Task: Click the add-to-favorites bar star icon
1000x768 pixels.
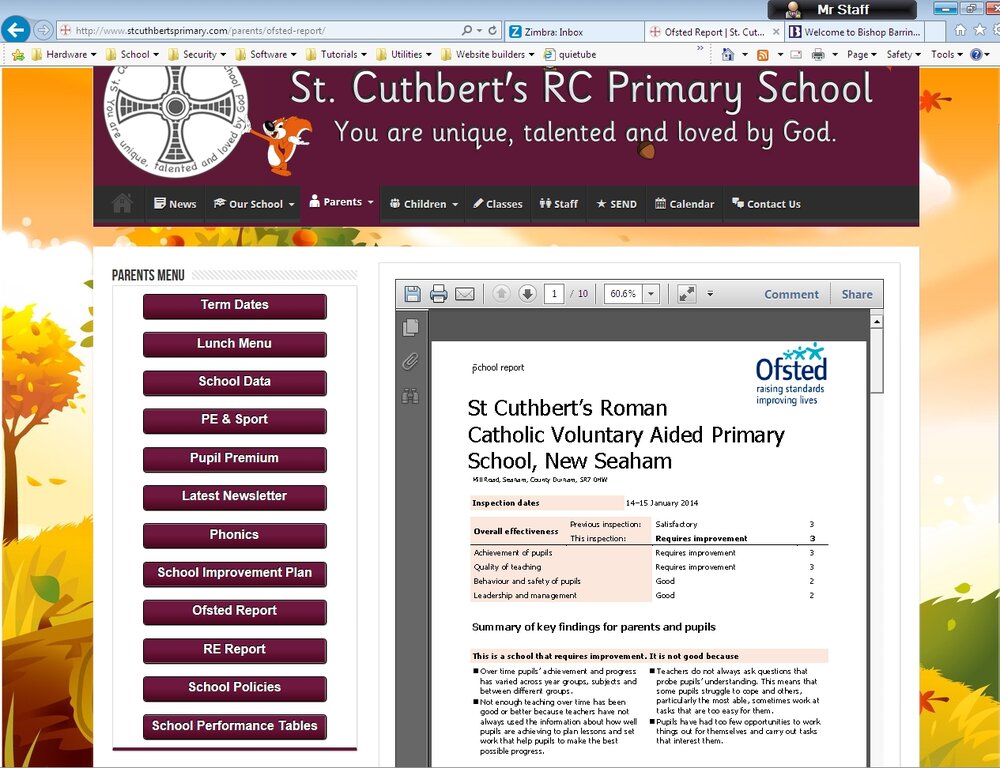Action: coord(18,54)
